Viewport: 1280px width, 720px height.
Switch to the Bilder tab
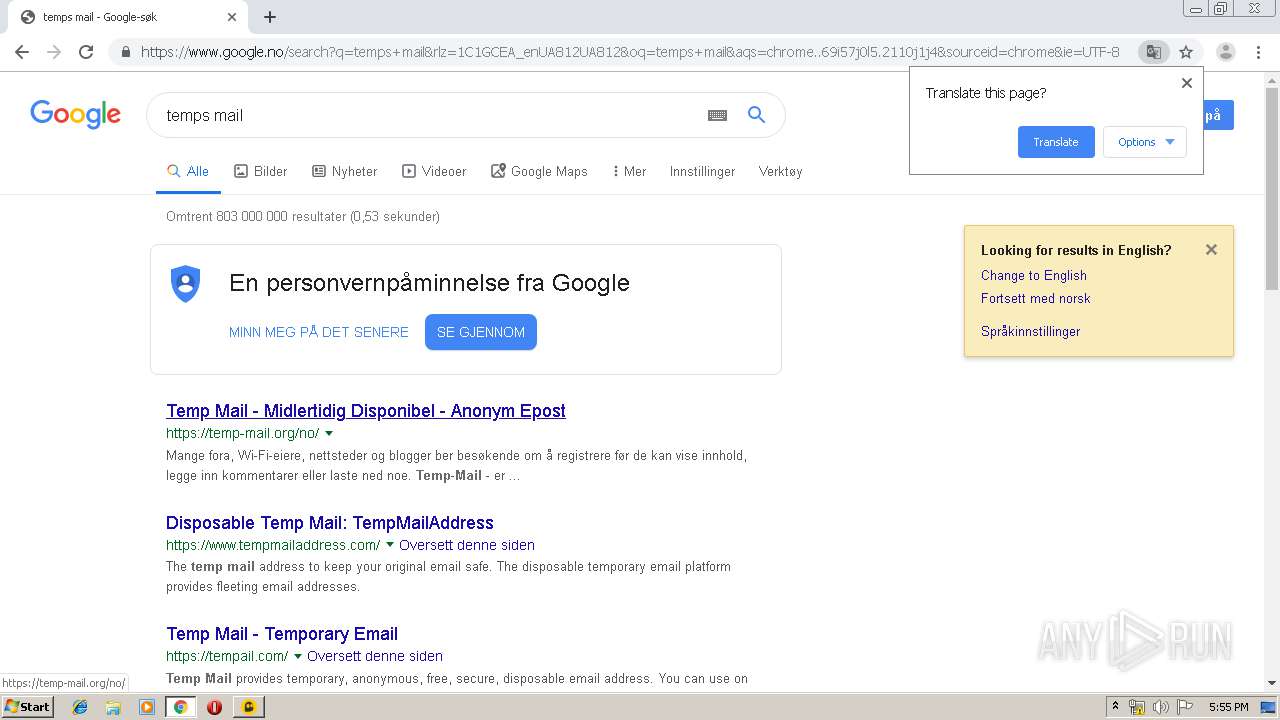click(x=260, y=171)
